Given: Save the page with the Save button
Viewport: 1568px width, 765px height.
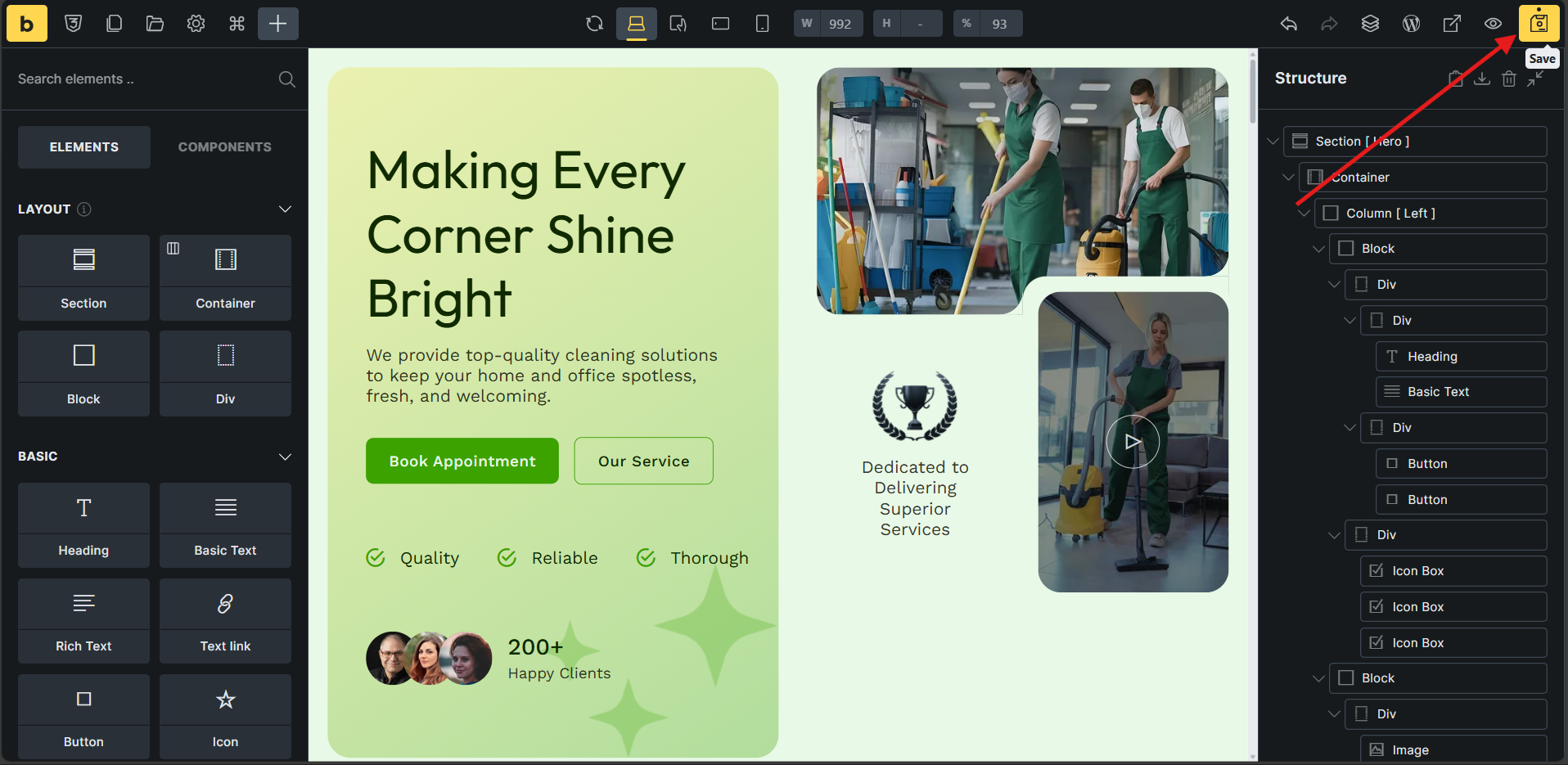Looking at the screenshot, I should [x=1539, y=24].
